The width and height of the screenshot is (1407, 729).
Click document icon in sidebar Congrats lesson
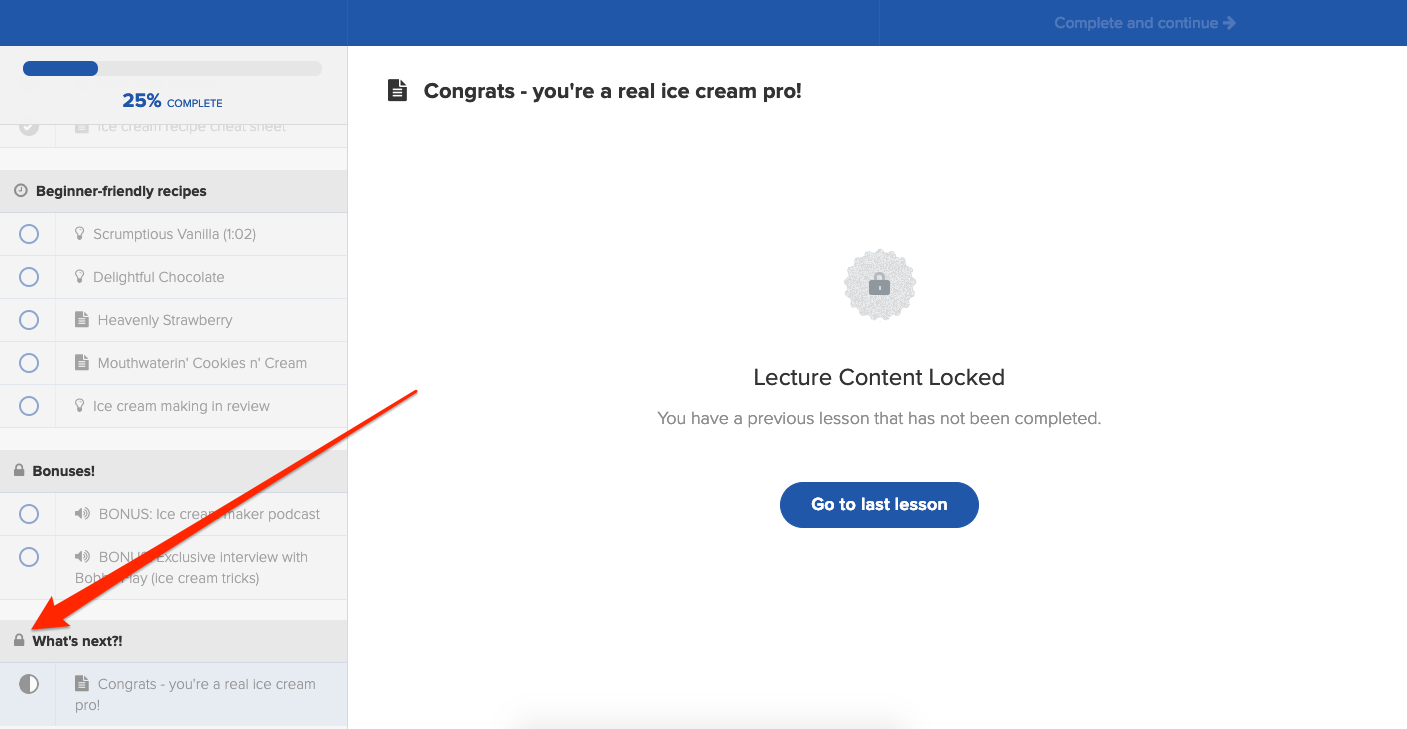pos(82,684)
